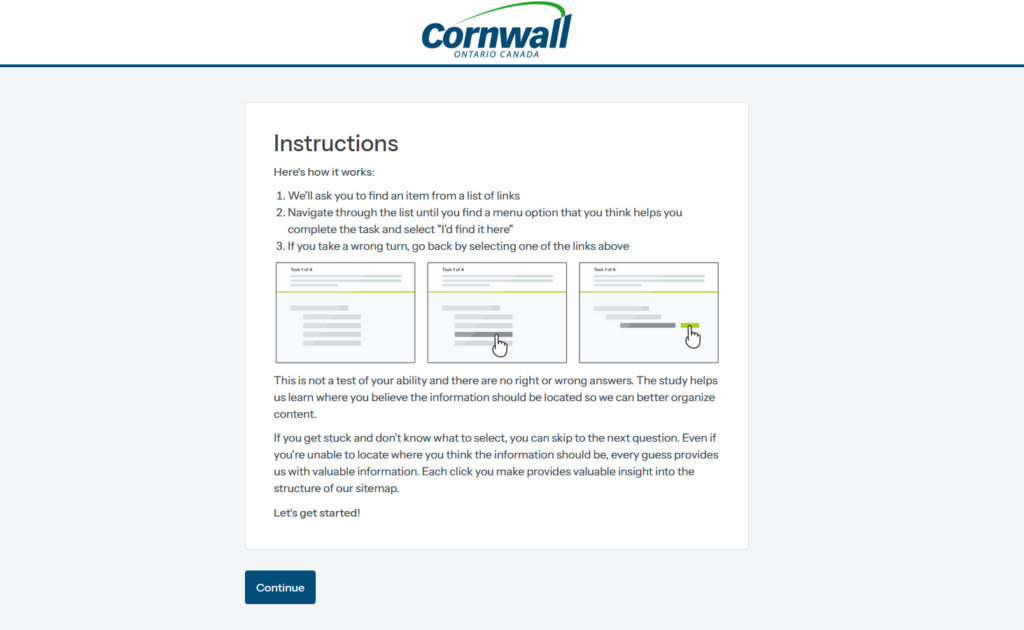
Task: Click the 'Instructions' heading
Action: pyautogui.click(x=336, y=143)
